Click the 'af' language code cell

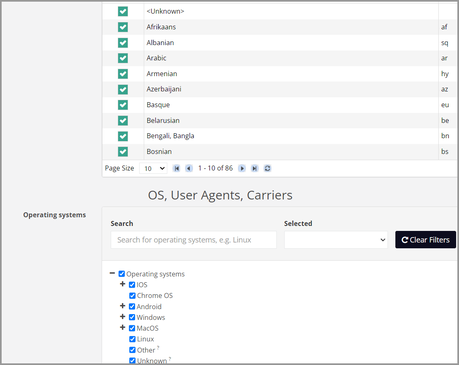pos(444,27)
